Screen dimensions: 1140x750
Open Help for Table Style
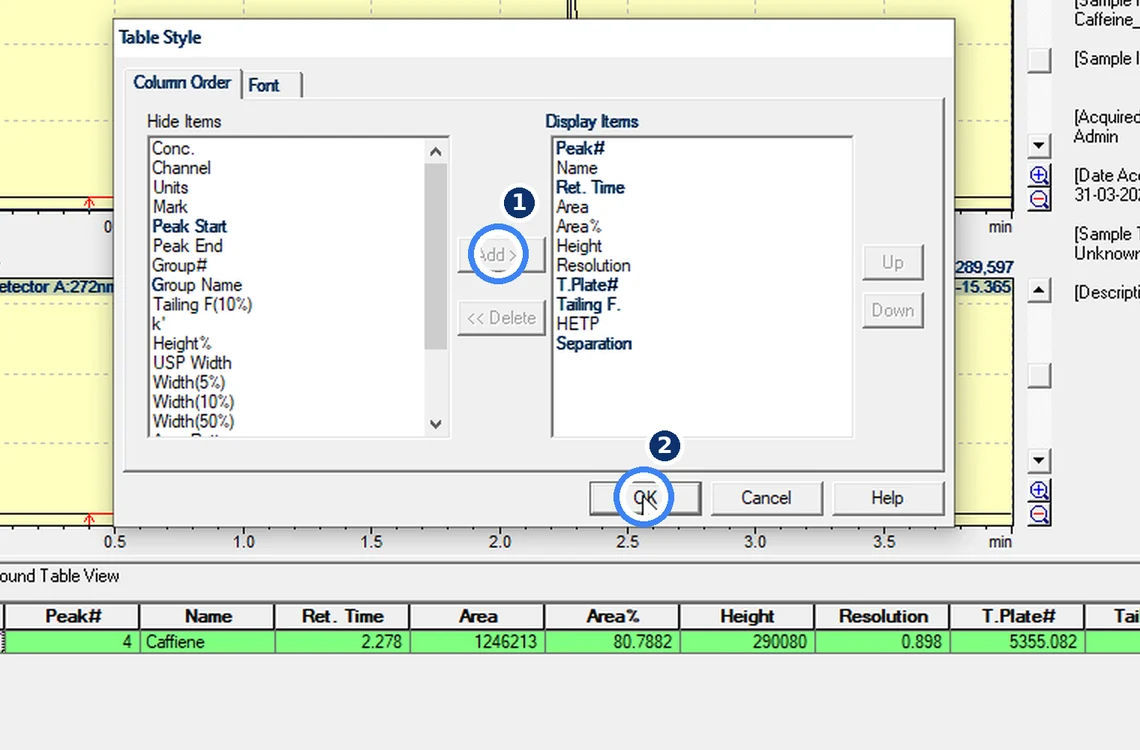(x=888, y=498)
